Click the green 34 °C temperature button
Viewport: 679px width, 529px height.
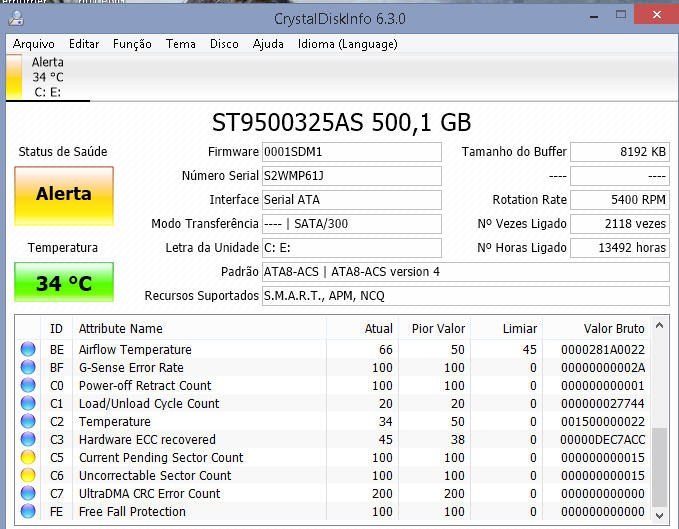pyautogui.click(x=64, y=282)
